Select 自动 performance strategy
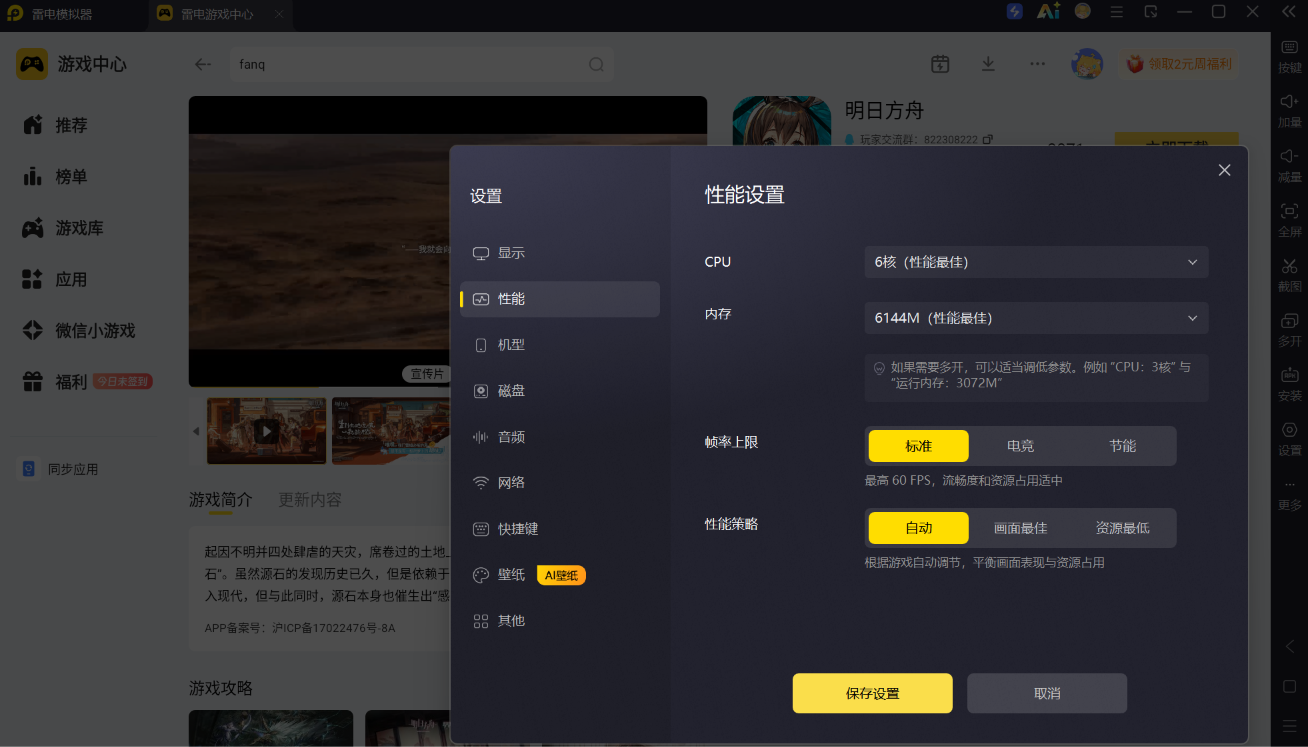This screenshot has width=1308, height=747. (x=919, y=528)
